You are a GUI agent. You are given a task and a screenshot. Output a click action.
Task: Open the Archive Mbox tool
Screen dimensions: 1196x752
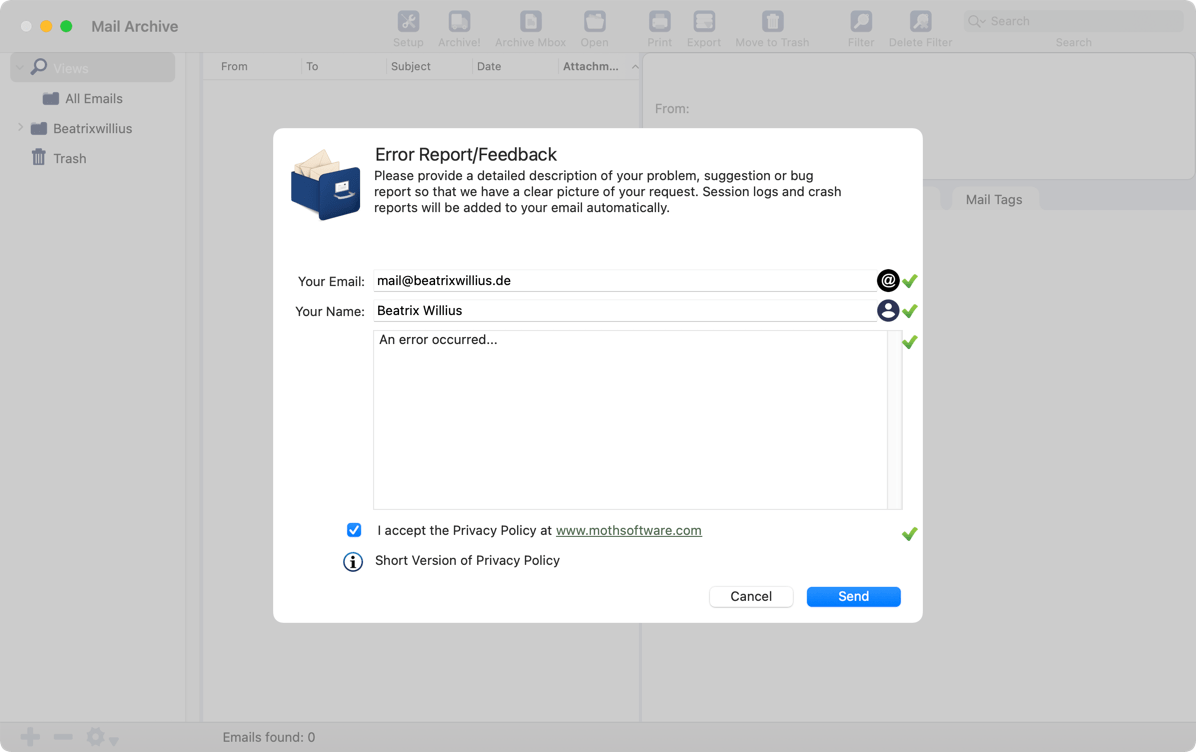tap(530, 22)
